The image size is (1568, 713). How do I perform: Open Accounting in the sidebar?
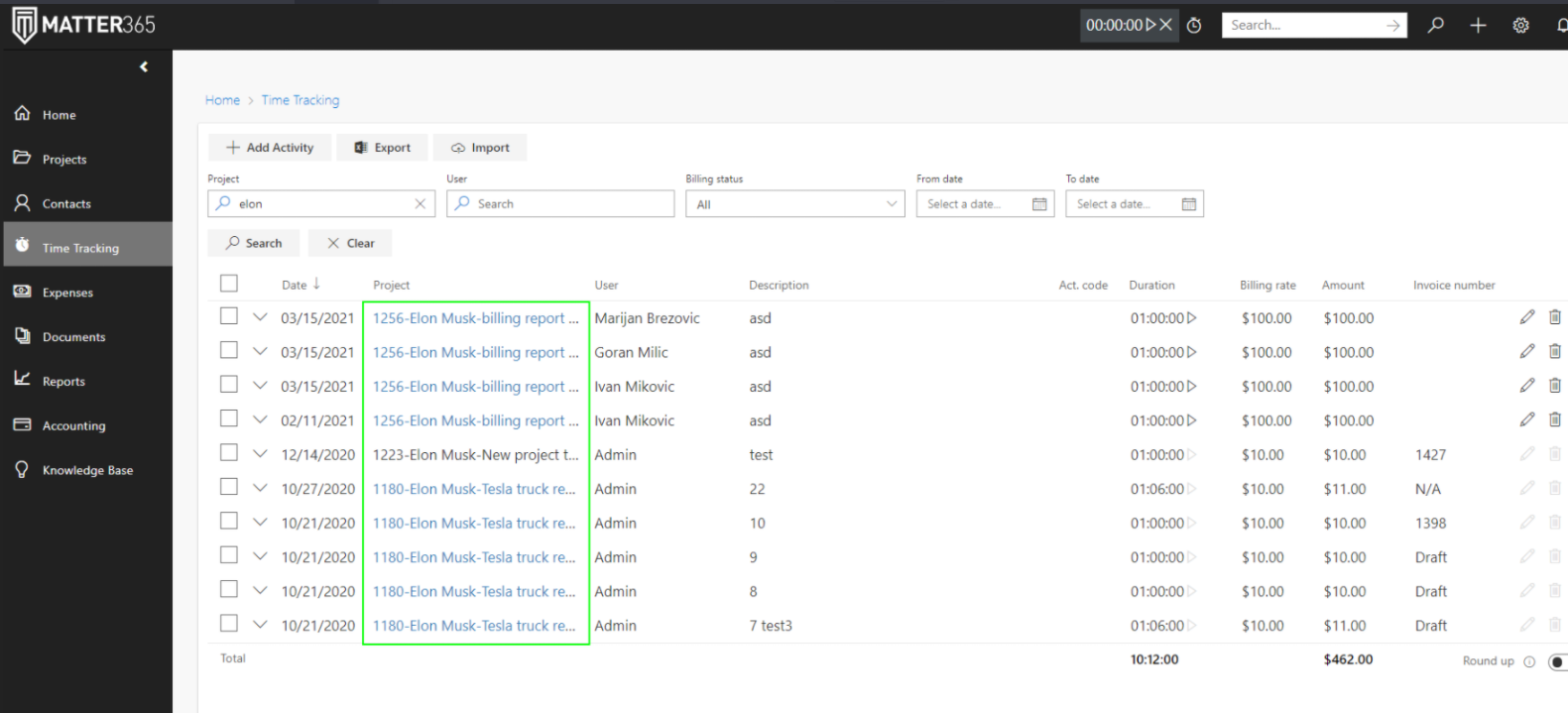click(x=86, y=425)
